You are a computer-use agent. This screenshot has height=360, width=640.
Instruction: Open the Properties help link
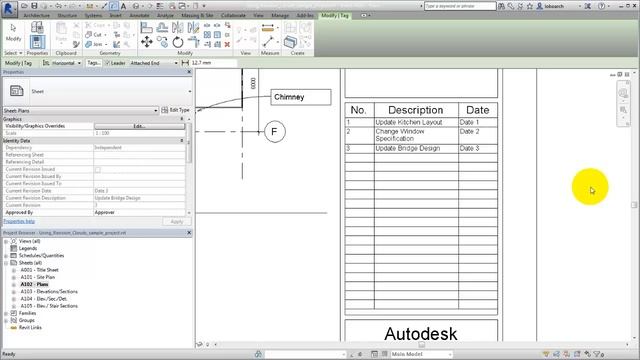[19, 221]
